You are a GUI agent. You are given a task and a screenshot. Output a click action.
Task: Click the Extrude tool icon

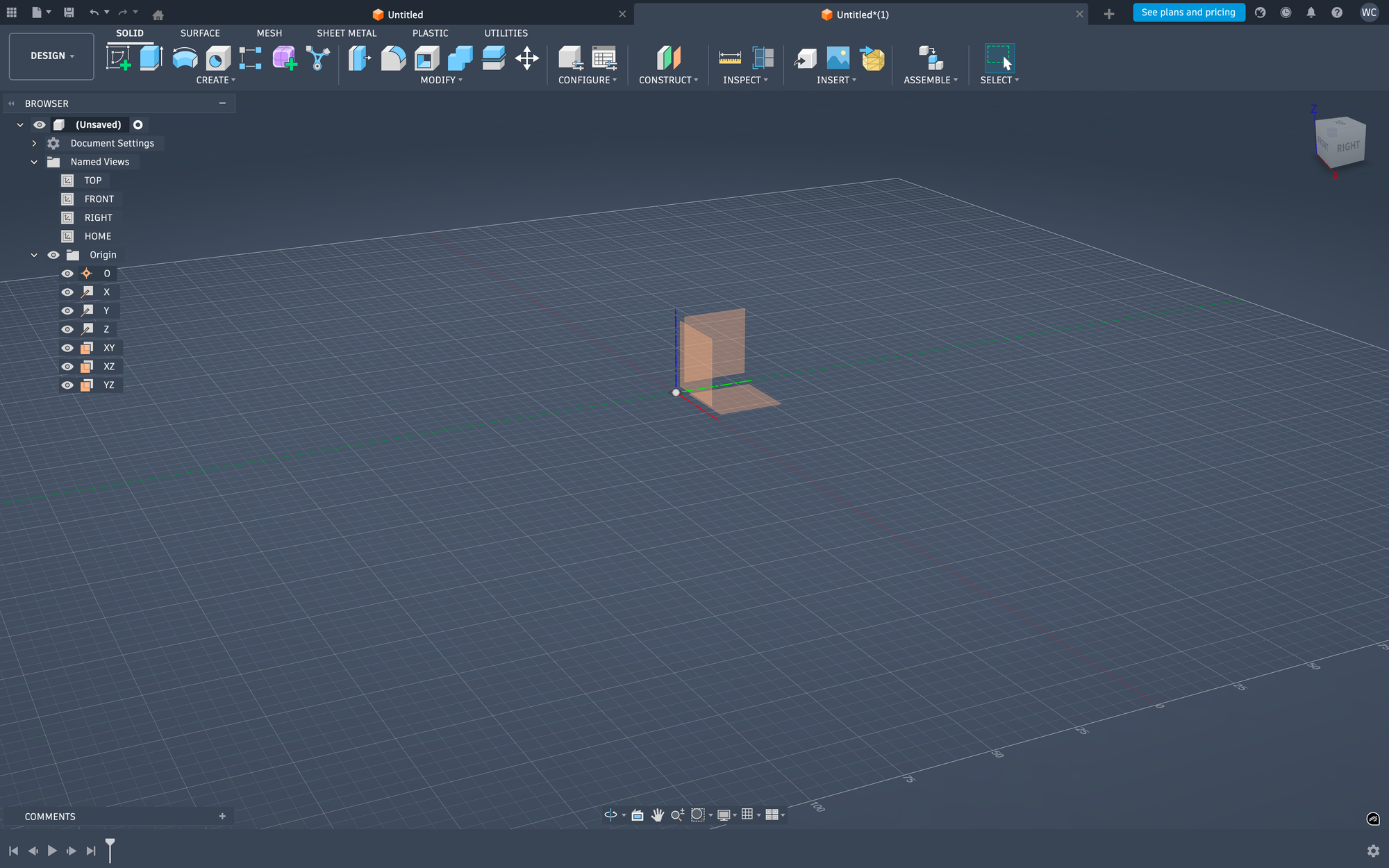[x=151, y=58]
